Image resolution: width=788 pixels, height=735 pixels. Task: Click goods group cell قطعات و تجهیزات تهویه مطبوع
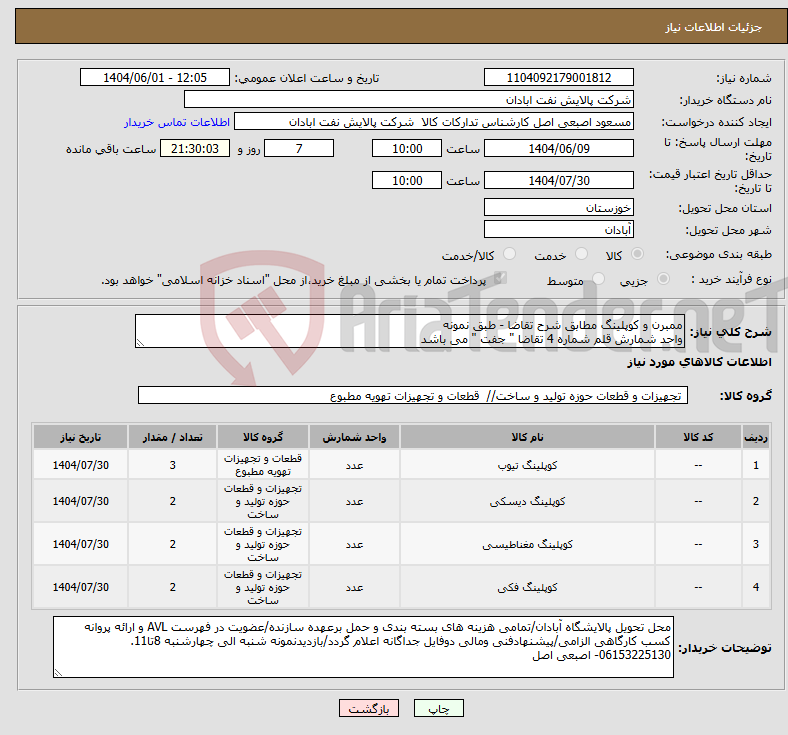coord(263,465)
